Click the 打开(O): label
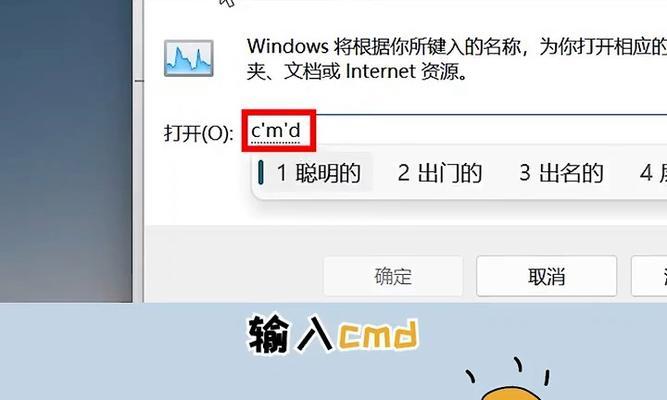 199,133
